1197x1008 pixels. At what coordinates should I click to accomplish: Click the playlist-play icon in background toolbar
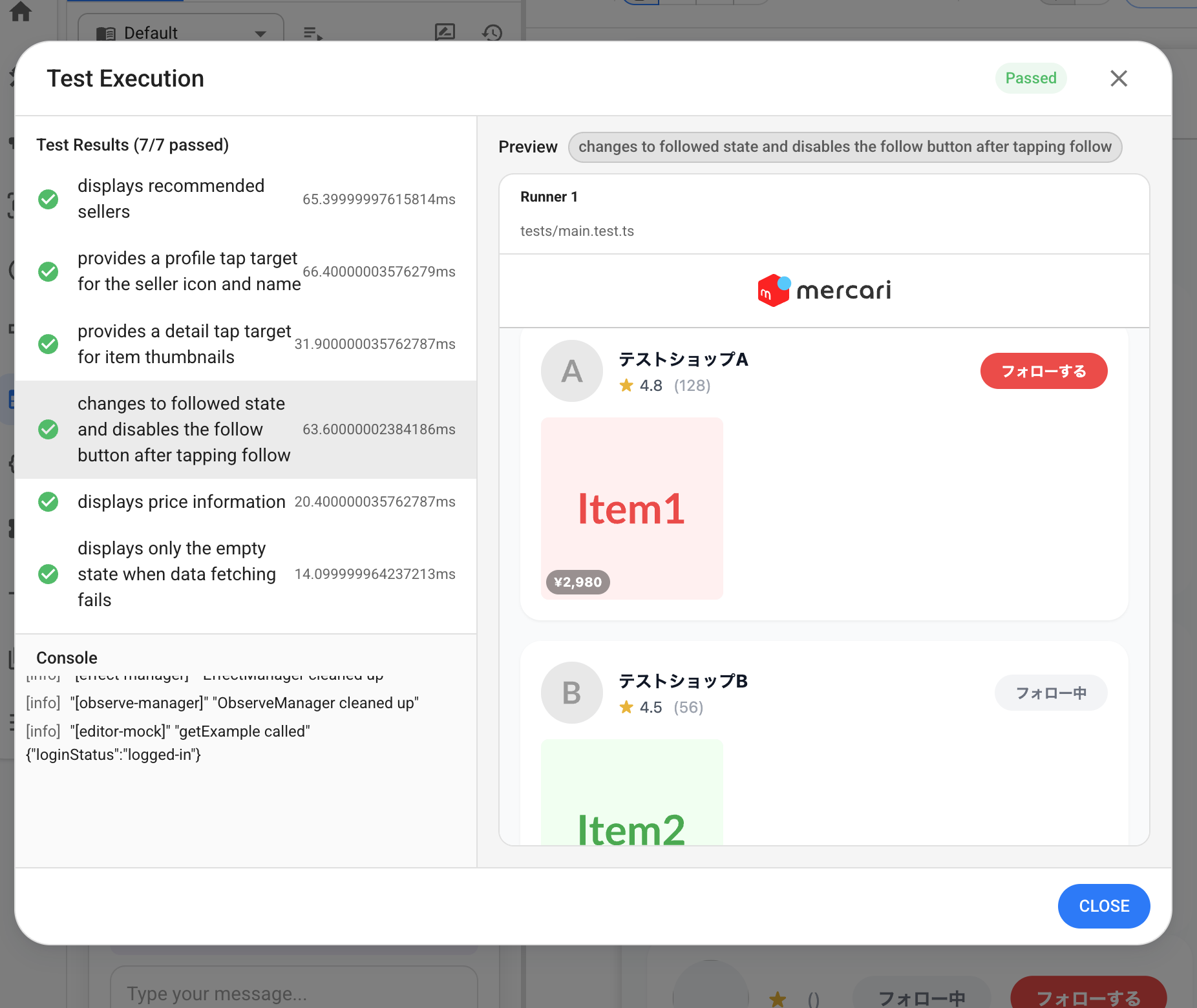point(313,33)
